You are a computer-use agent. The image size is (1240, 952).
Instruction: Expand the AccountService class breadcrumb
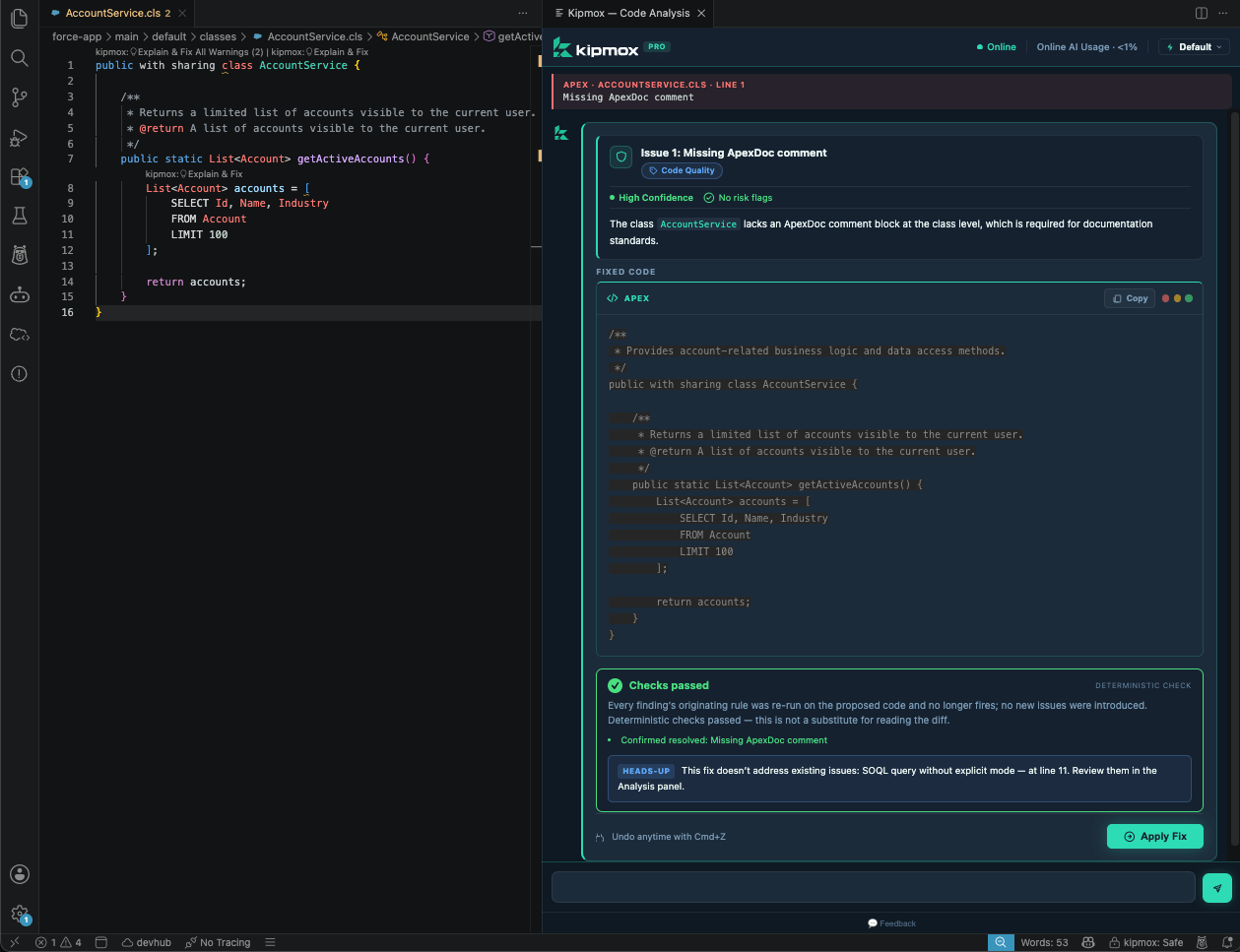coord(423,36)
